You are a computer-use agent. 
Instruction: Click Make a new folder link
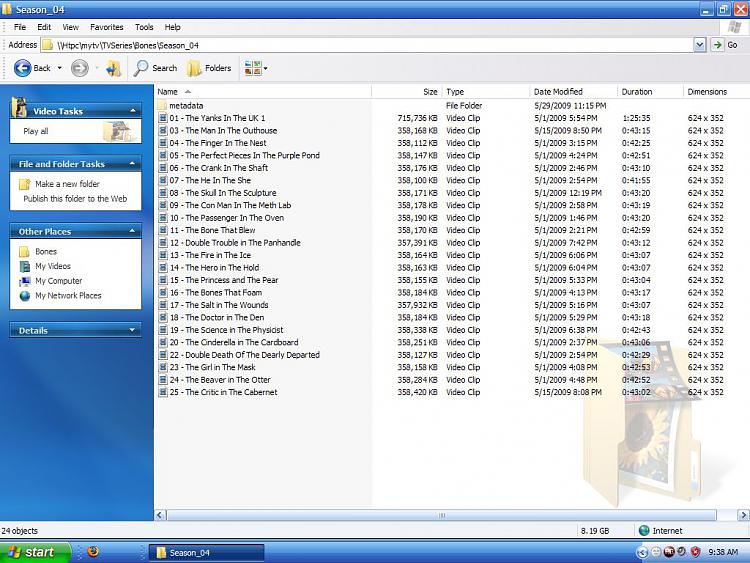pos(67,184)
